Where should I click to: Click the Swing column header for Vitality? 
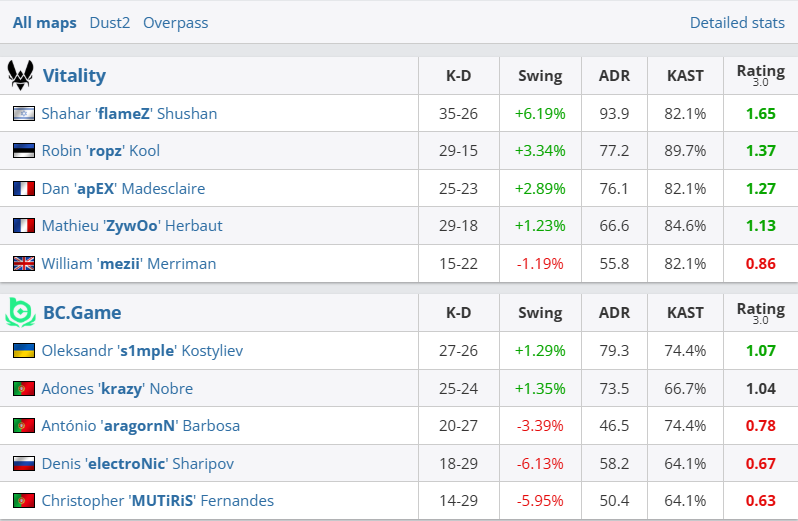(x=540, y=76)
